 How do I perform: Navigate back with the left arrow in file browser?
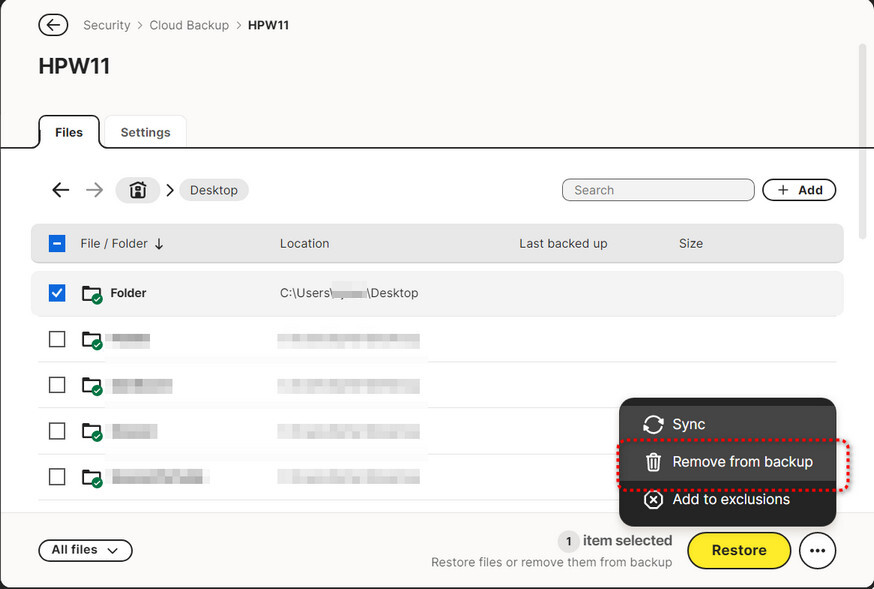(61, 190)
